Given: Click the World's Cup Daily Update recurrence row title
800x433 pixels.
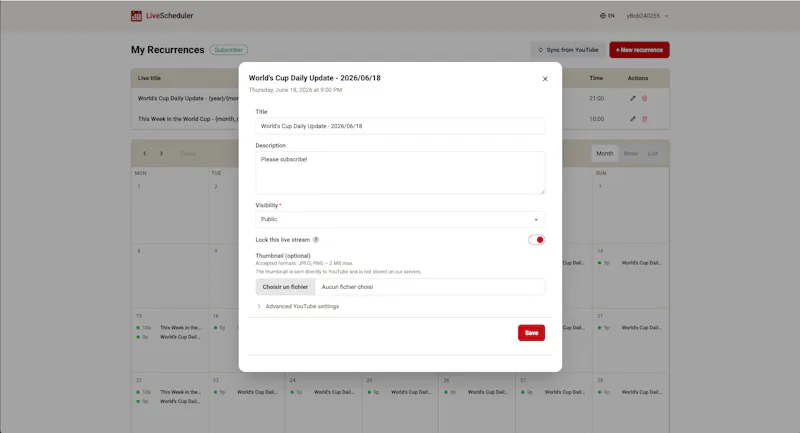Looking at the screenshot, I should click(188, 98).
